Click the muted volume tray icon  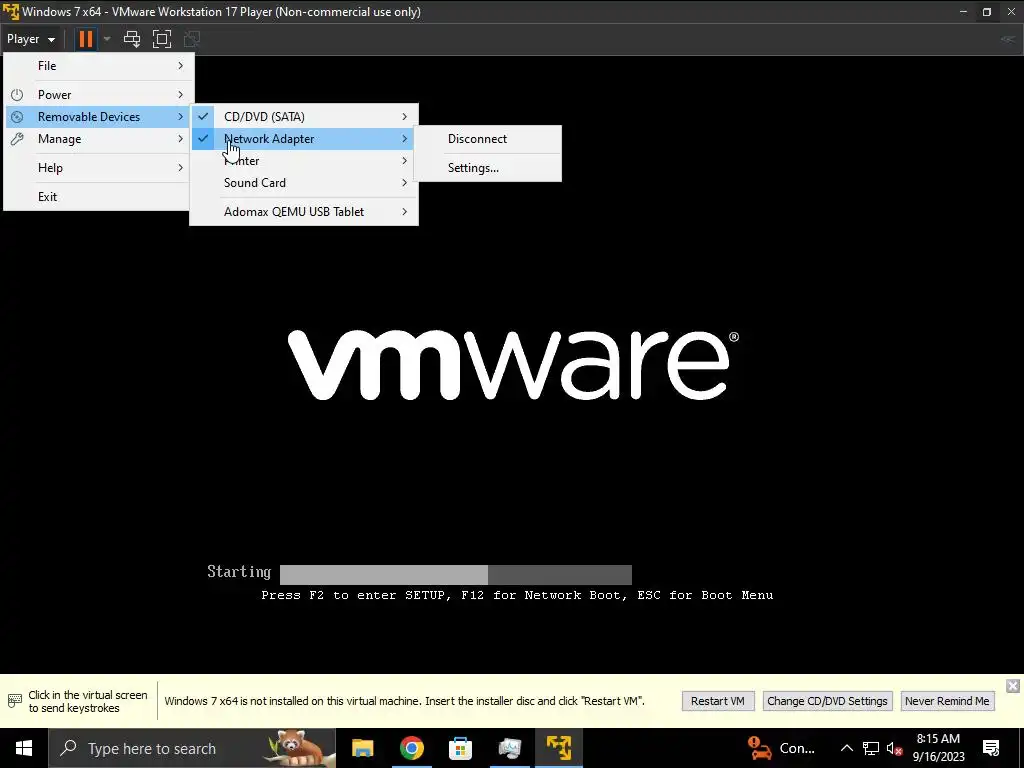[895, 748]
